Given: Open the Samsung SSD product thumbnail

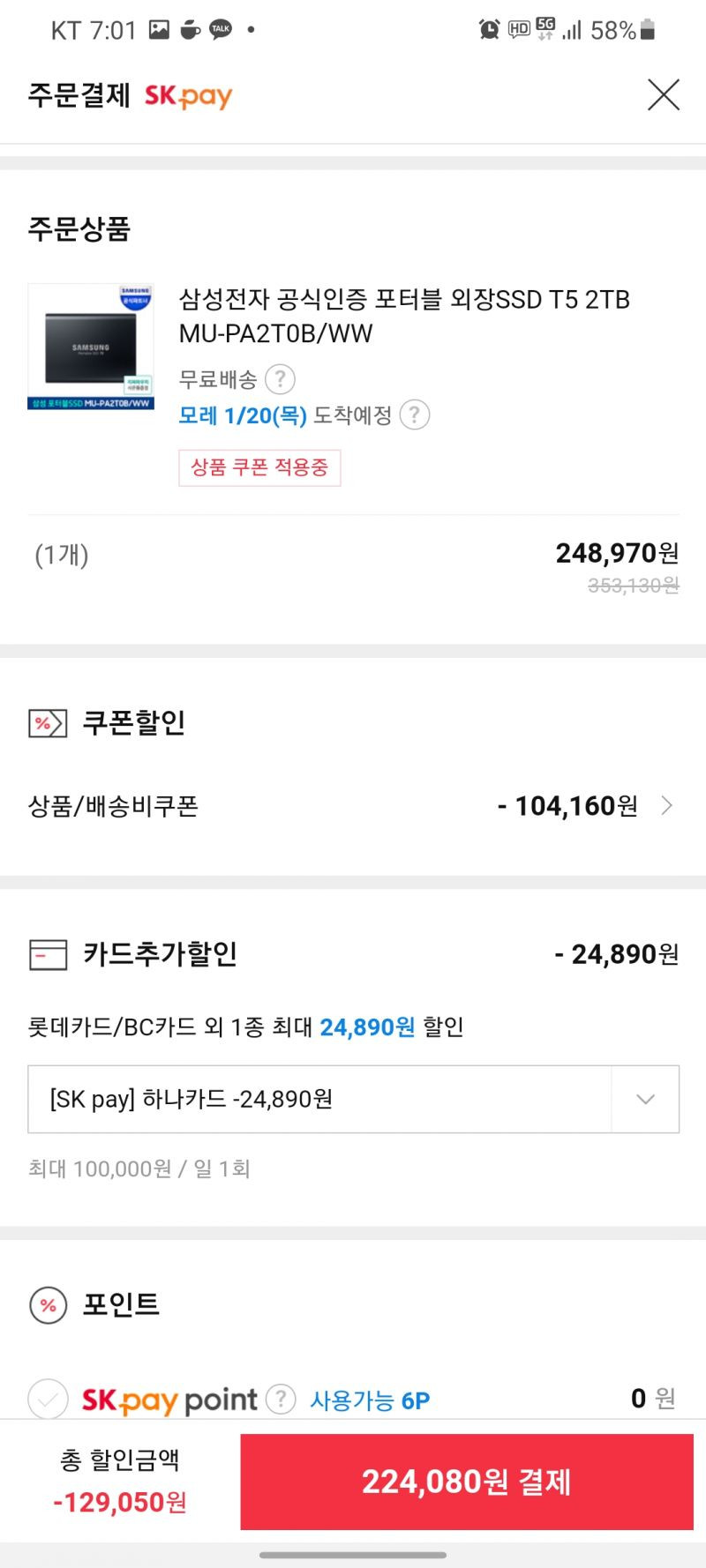Looking at the screenshot, I should pos(91,347).
